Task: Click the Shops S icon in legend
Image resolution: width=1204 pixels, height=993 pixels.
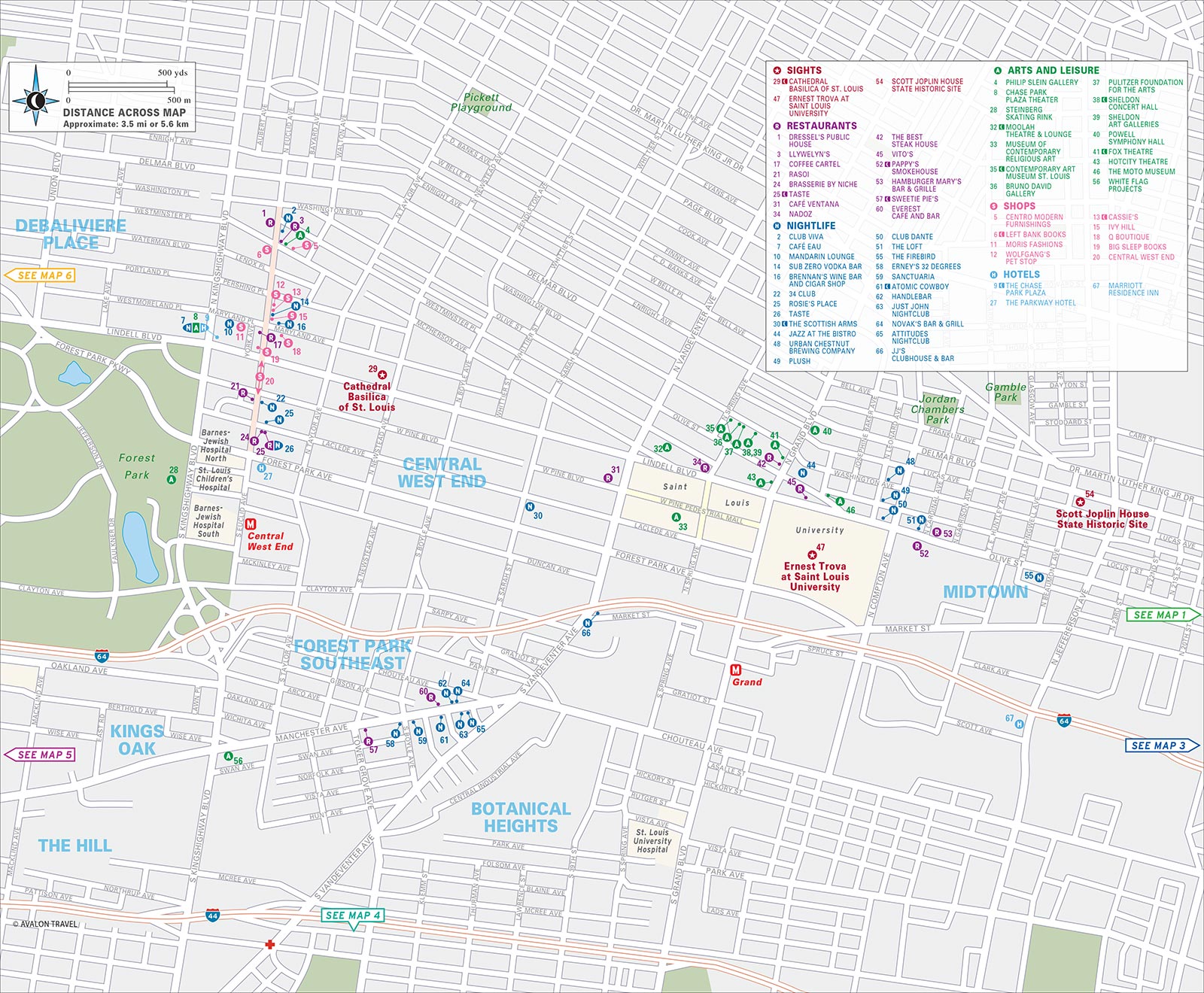Action: (995, 206)
